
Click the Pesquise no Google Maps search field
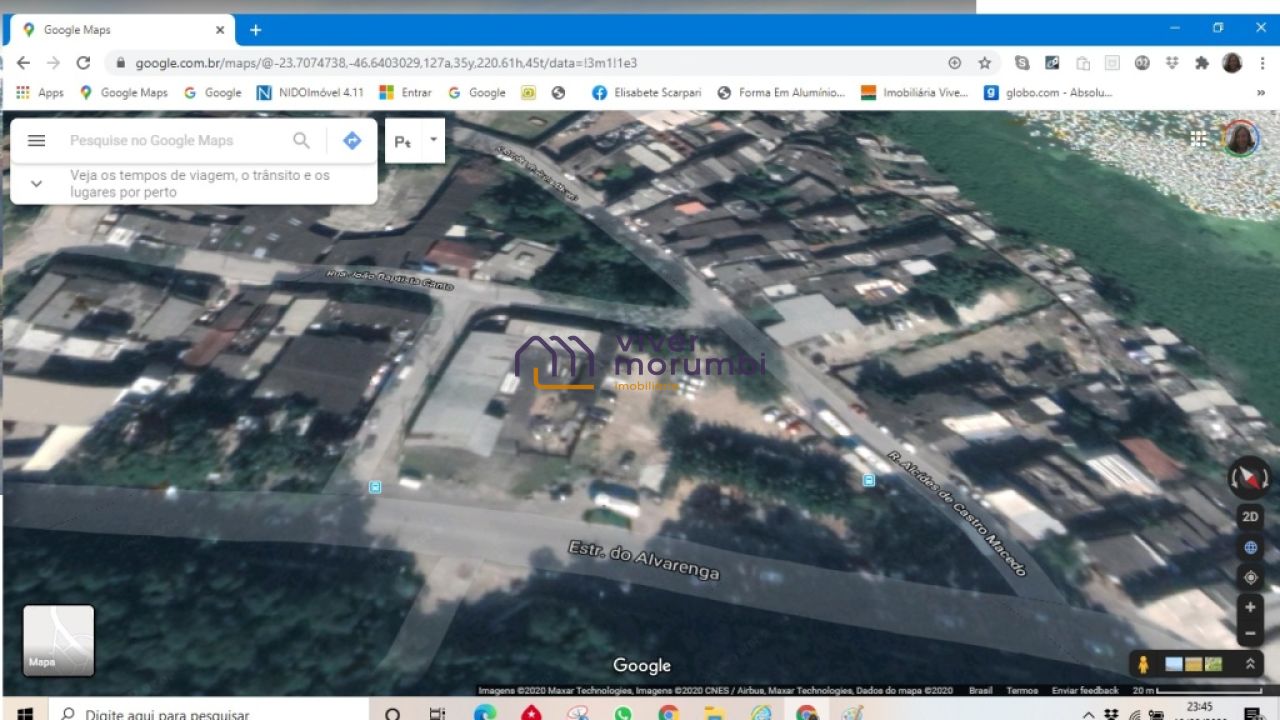175,141
